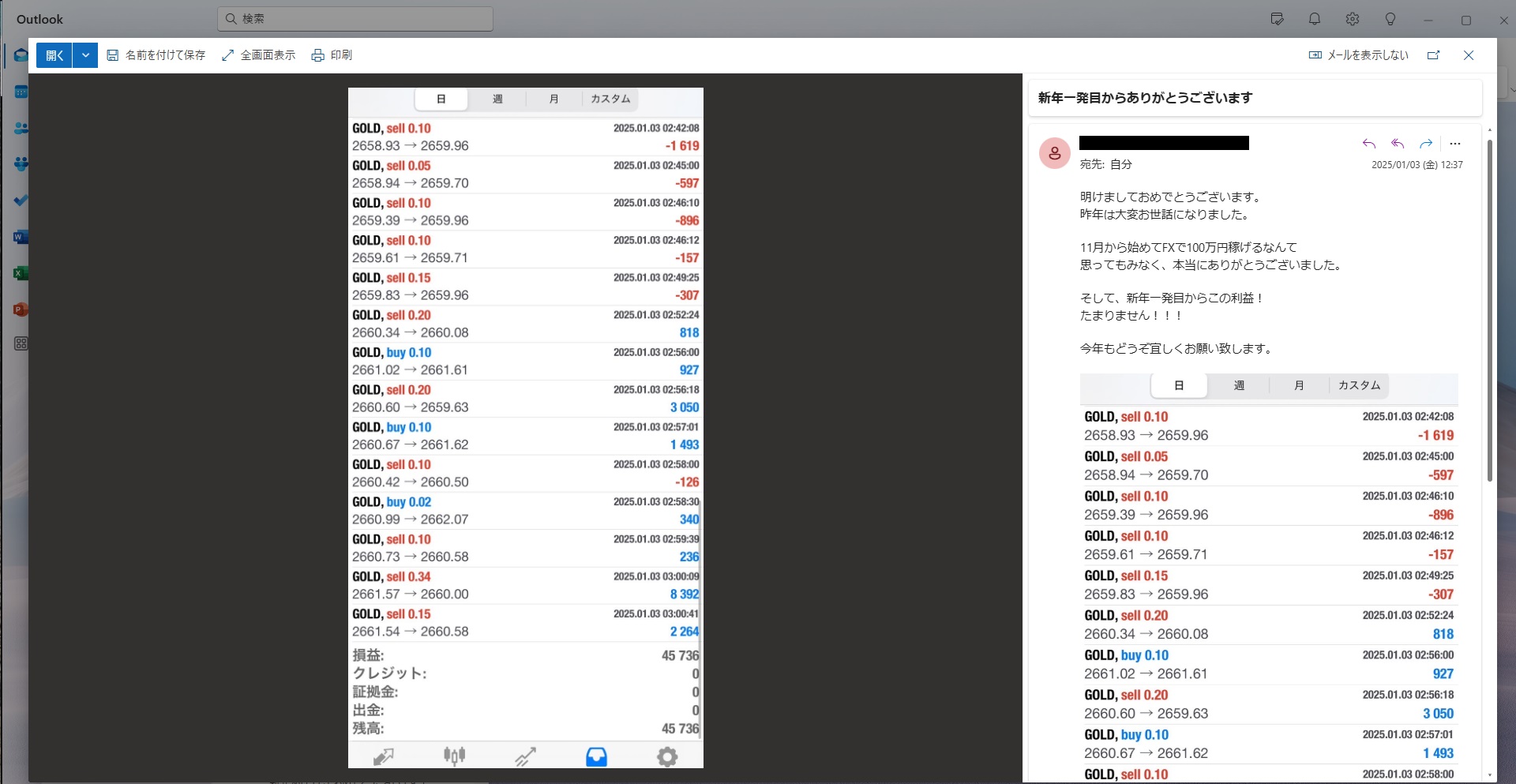Click 名前を付けて保存 (Save as)
Screen dimensions: 1516x784
(x=156, y=55)
